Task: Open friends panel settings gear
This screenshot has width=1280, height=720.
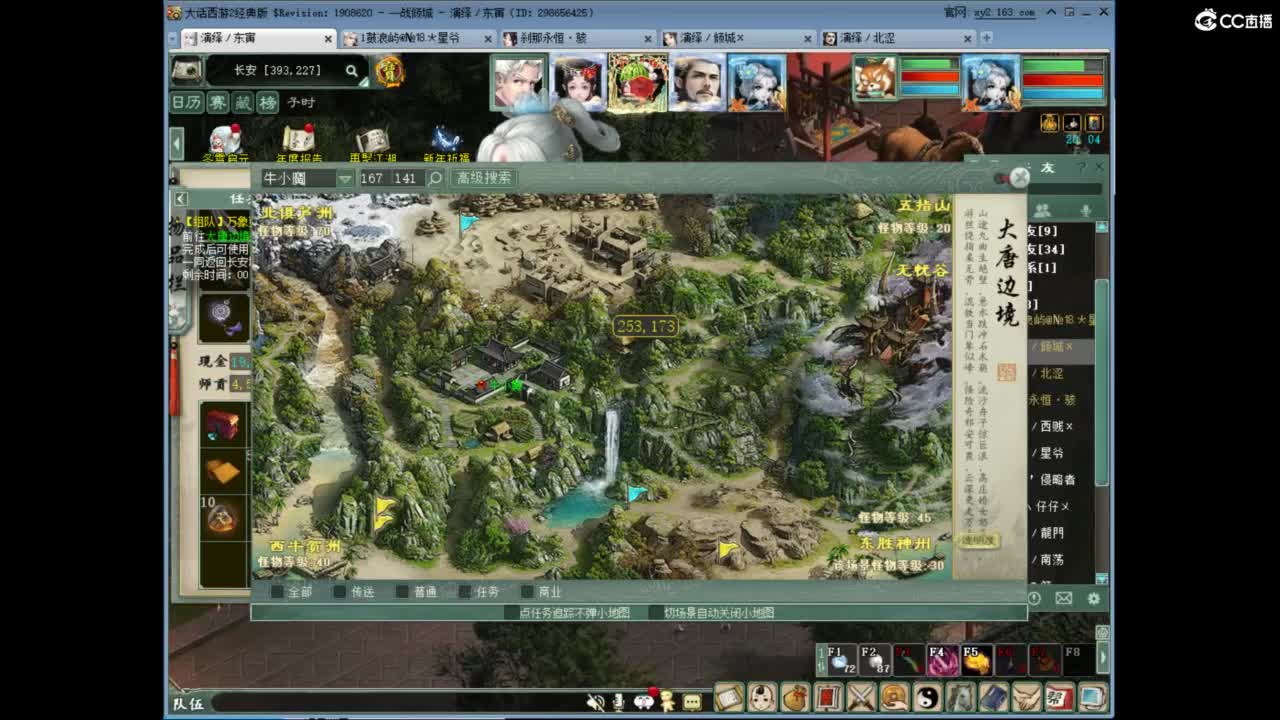Action: coord(1093,598)
